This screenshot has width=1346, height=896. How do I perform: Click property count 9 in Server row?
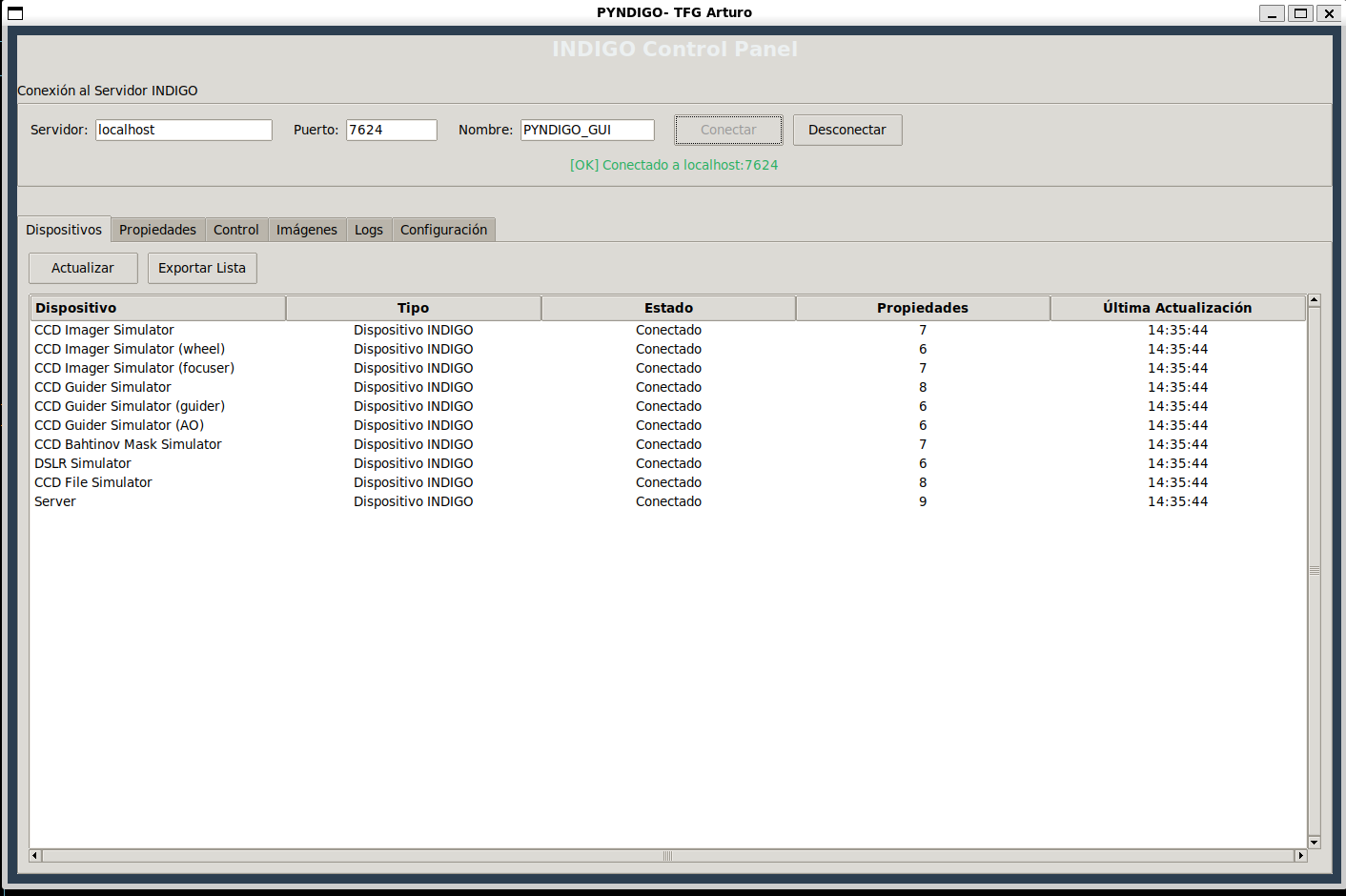tap(923, 501)
